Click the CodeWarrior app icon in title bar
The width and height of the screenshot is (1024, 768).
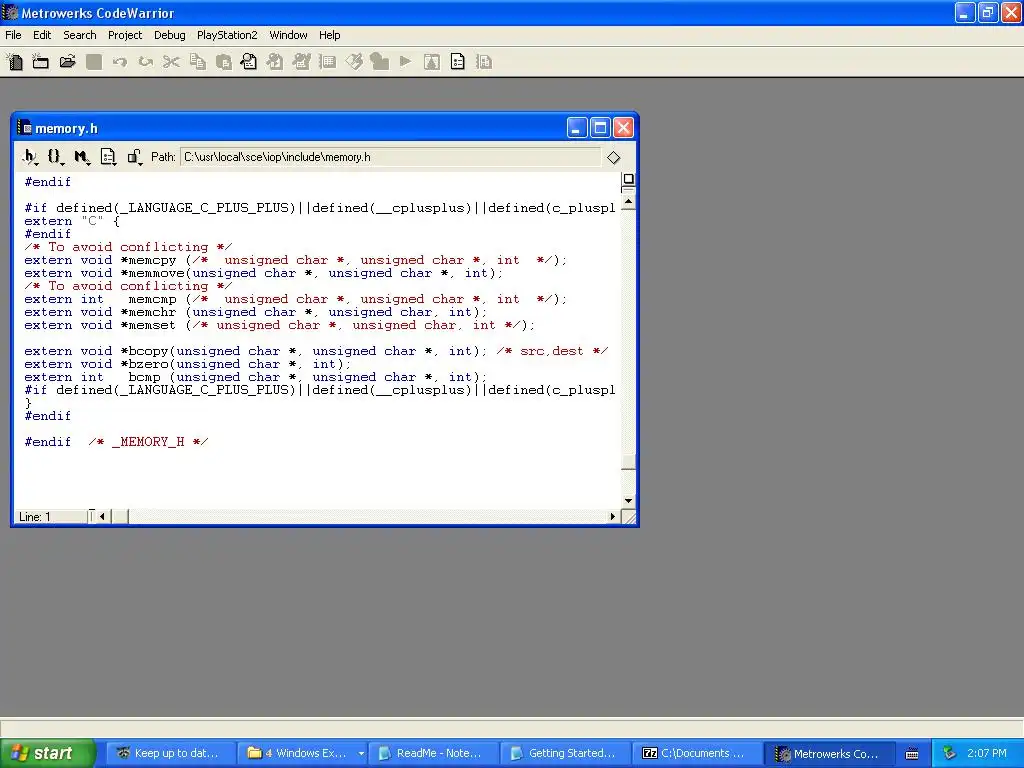[x=10, y=12]
